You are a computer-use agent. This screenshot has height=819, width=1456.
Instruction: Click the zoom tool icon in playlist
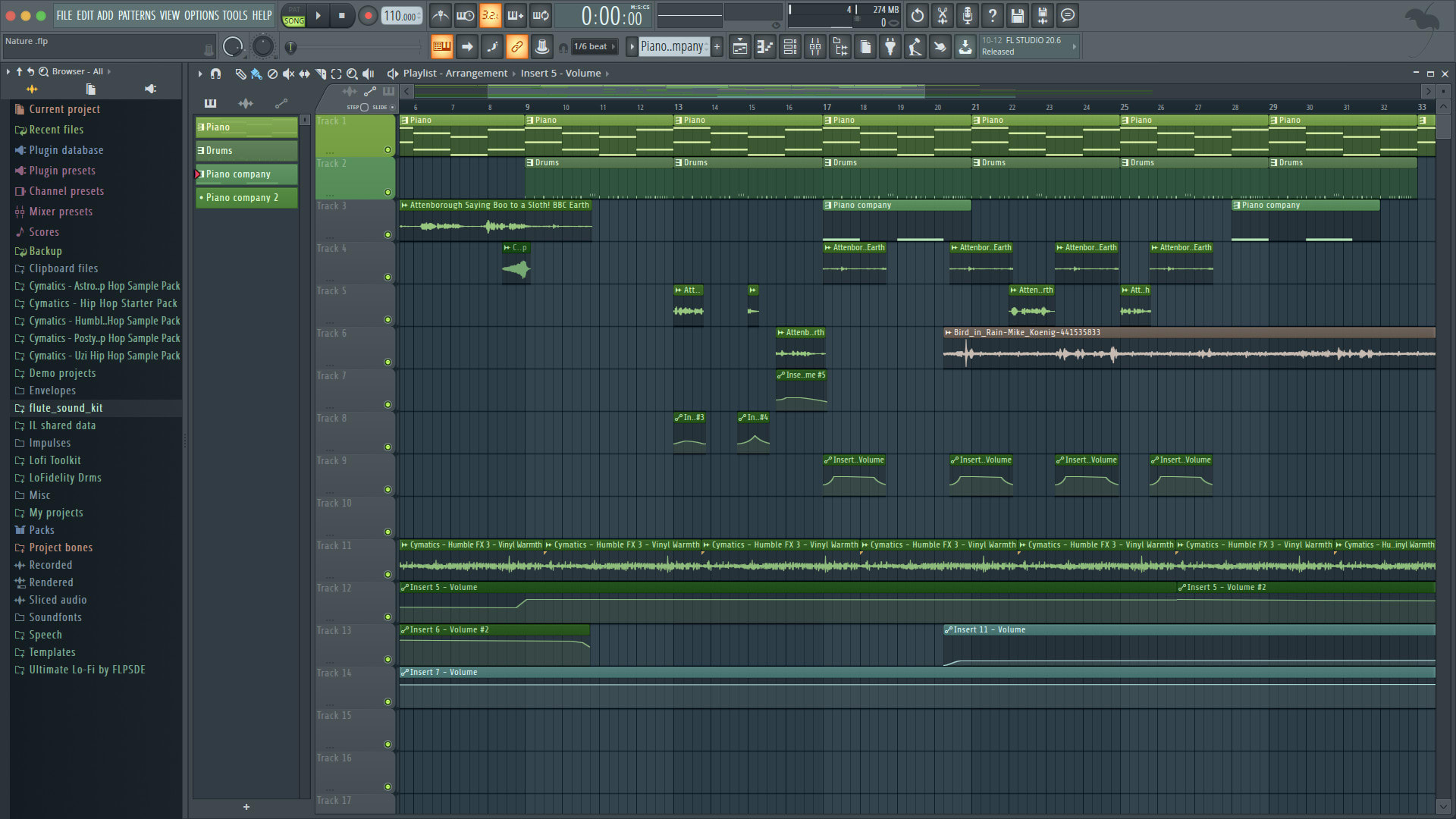coord(352,73)
